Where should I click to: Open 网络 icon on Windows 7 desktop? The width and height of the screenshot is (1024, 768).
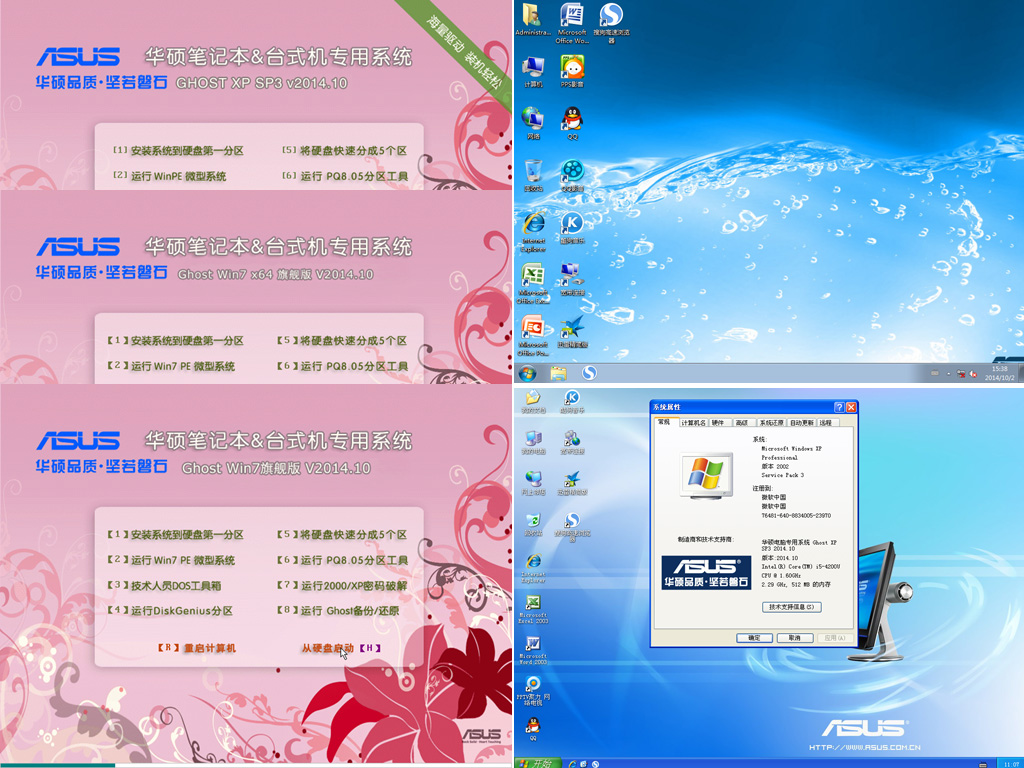[x=533, y=124]
